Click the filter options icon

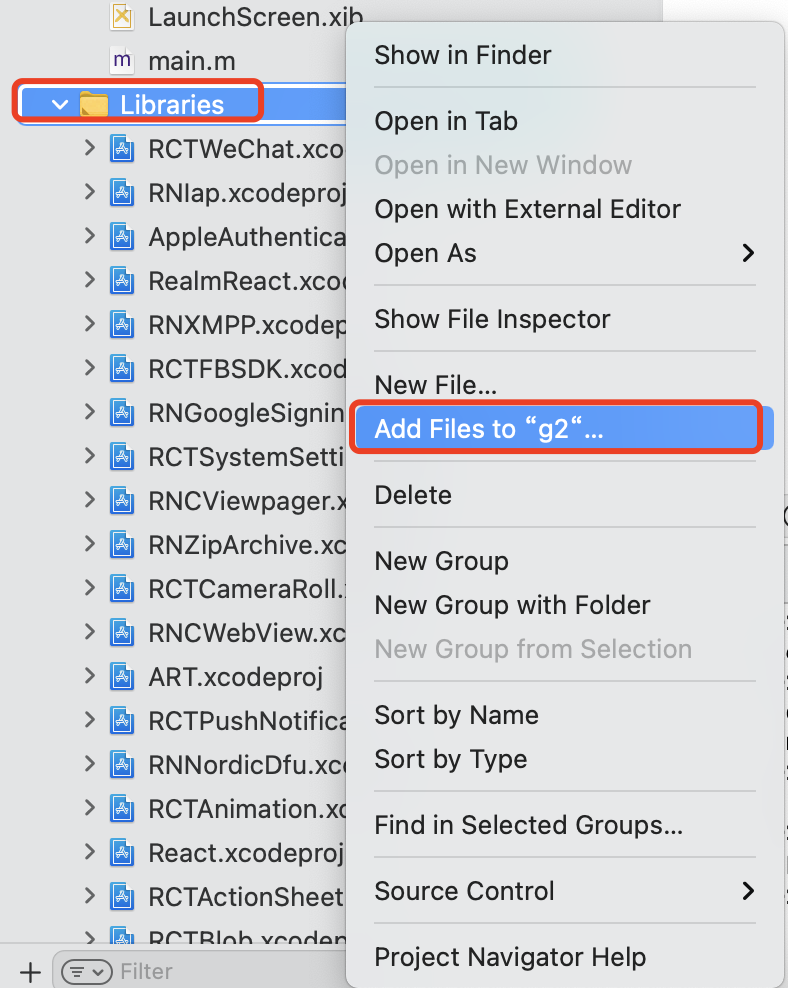(87, 971)
